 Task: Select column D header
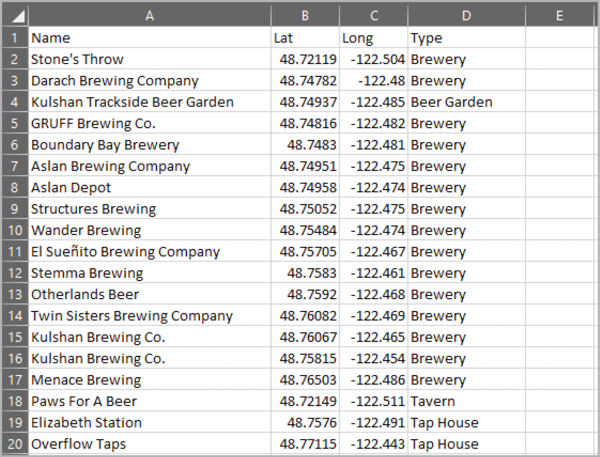click(x=466, y=16)
